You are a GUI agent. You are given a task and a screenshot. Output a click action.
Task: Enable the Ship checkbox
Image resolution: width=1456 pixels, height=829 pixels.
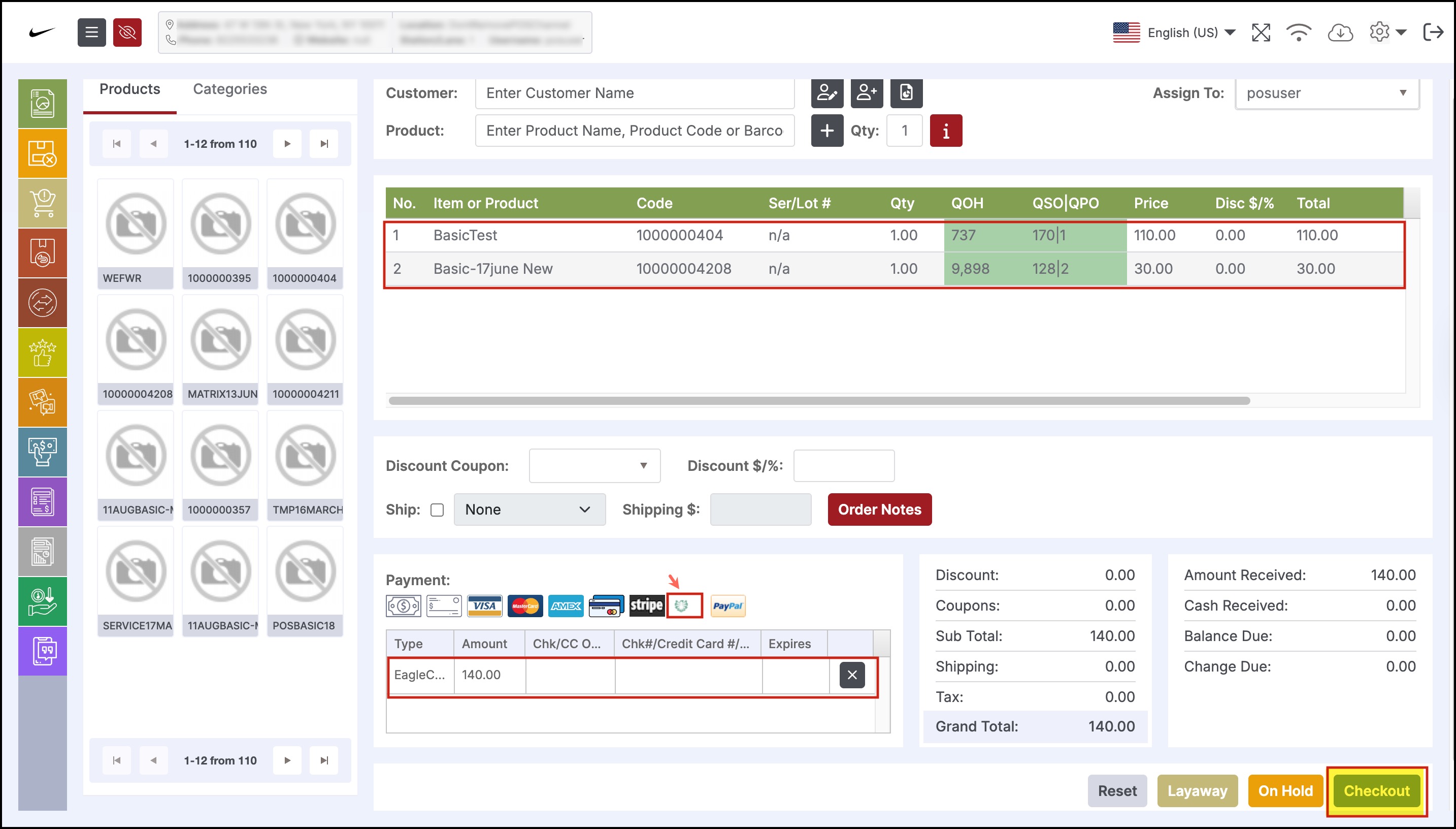click(437, 509)
